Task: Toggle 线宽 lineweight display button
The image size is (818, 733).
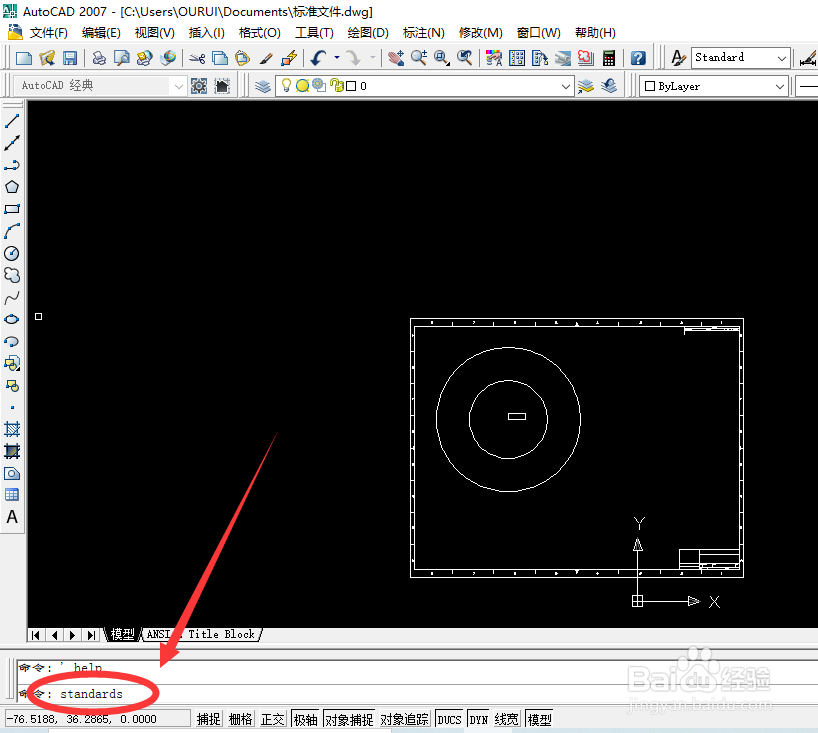Action: [507, 719]
